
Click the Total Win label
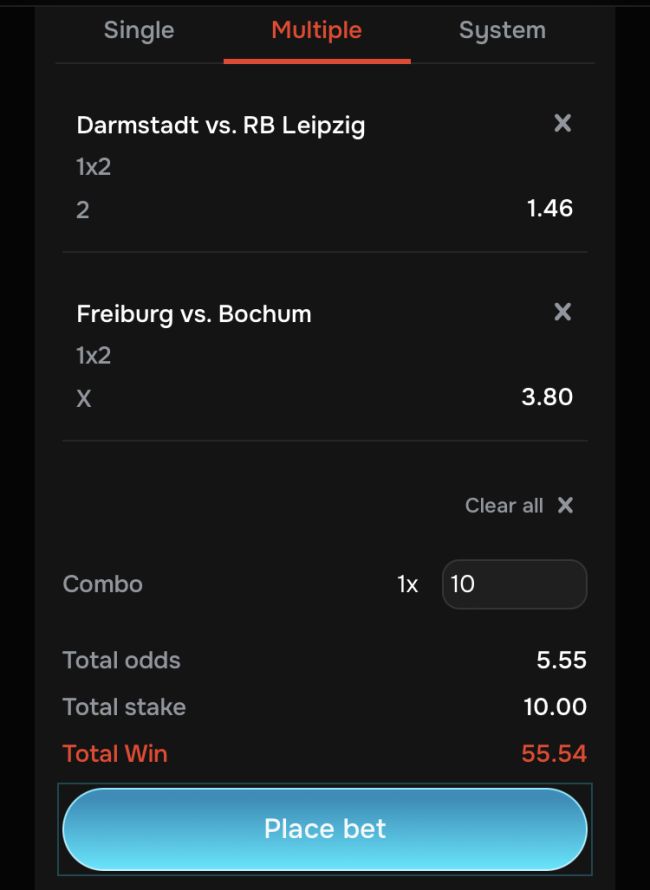115,753
